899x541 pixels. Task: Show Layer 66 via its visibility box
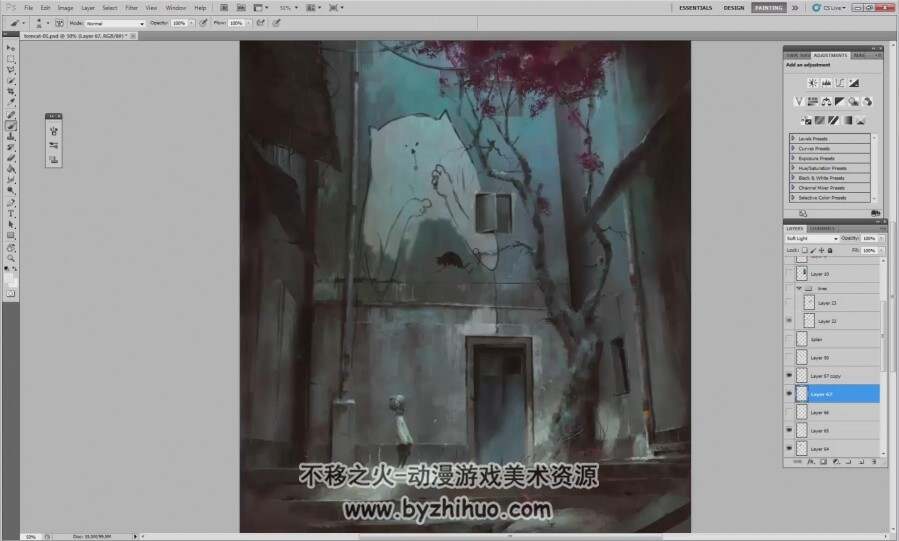point(789,413)
